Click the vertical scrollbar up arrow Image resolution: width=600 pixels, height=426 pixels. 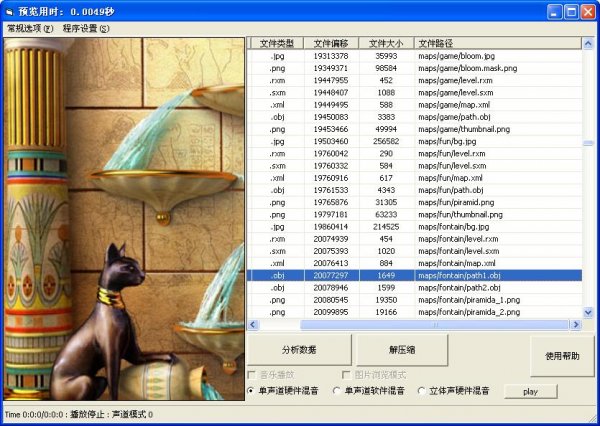(x=587, y=43)
